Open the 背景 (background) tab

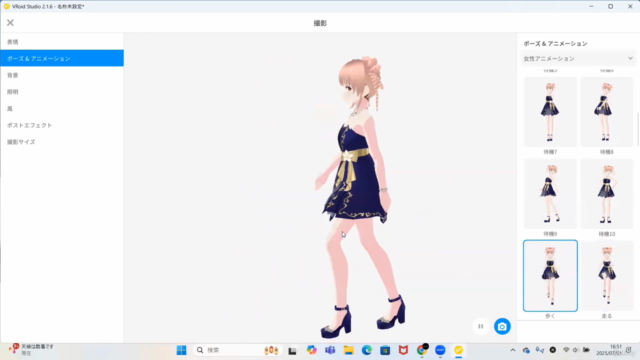point(62,75)
